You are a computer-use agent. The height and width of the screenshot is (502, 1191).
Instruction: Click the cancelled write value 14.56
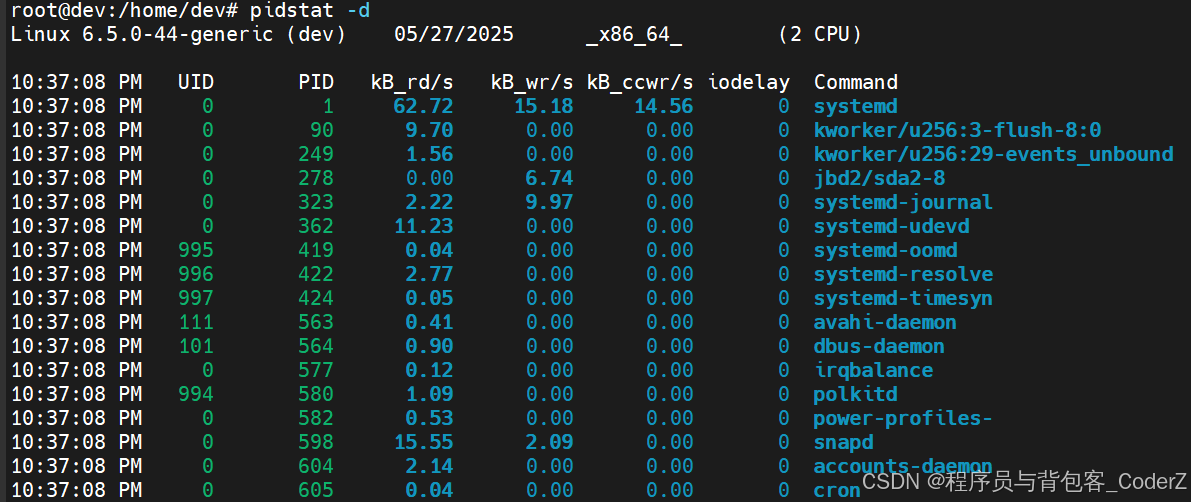[664, 106]
